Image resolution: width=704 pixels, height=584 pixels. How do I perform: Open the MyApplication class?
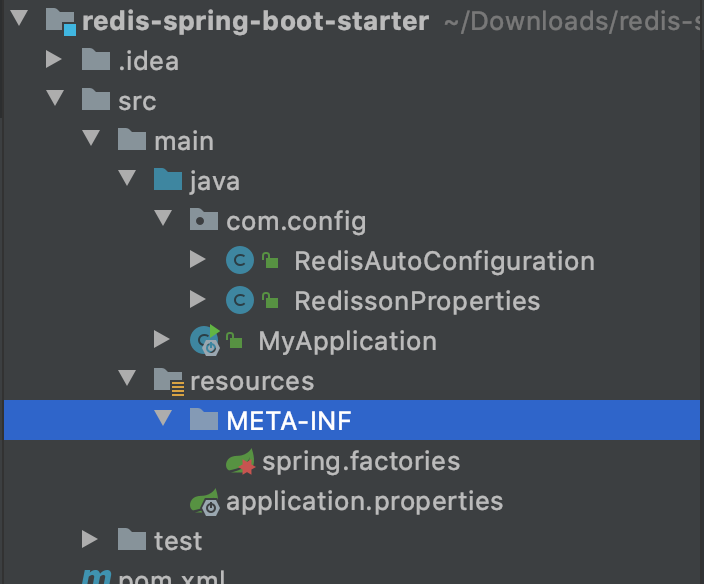tap(348, 341)
